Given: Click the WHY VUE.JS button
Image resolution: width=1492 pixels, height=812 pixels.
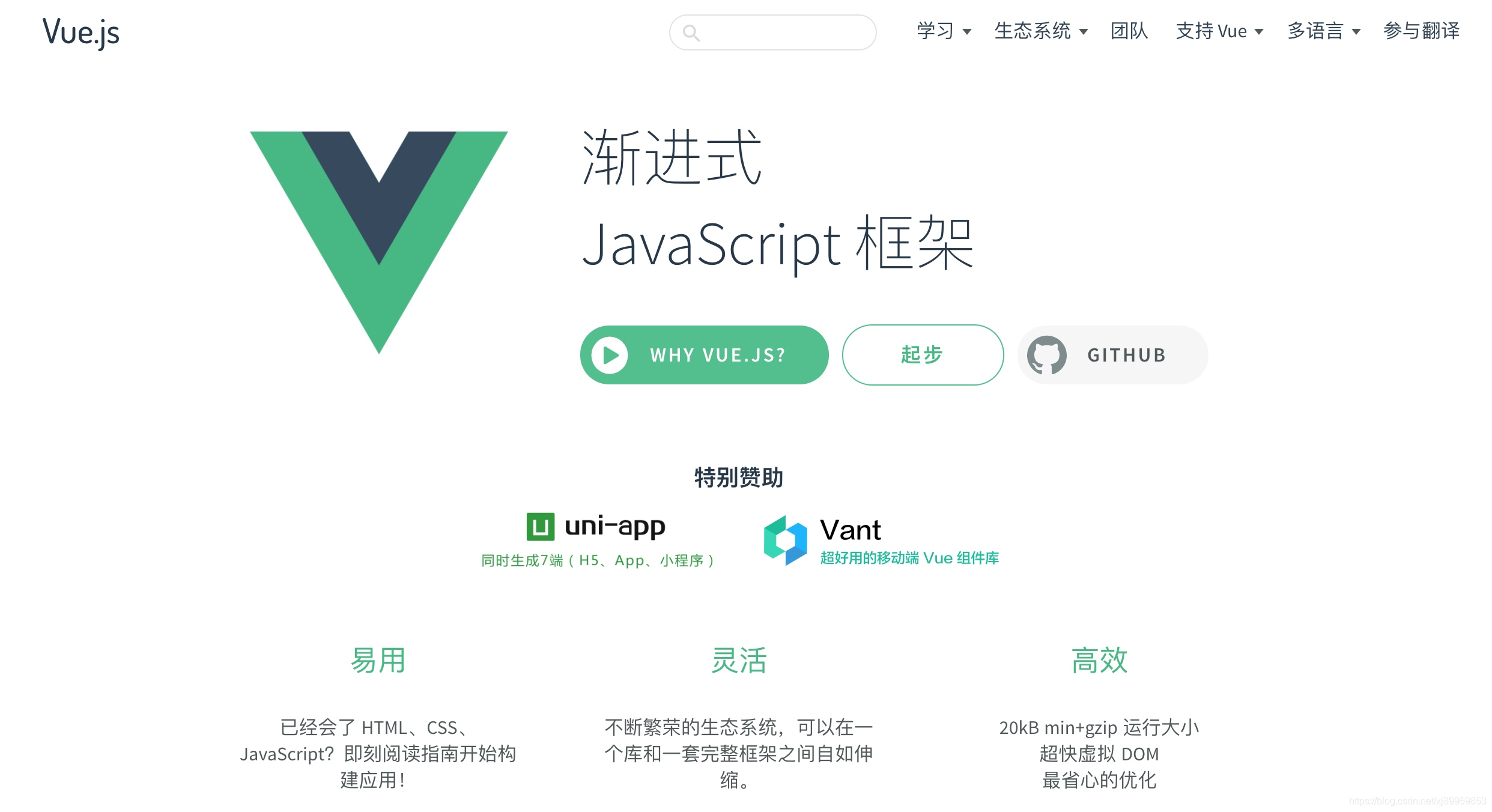Looking at the screenshot, I should coord(699,354).
